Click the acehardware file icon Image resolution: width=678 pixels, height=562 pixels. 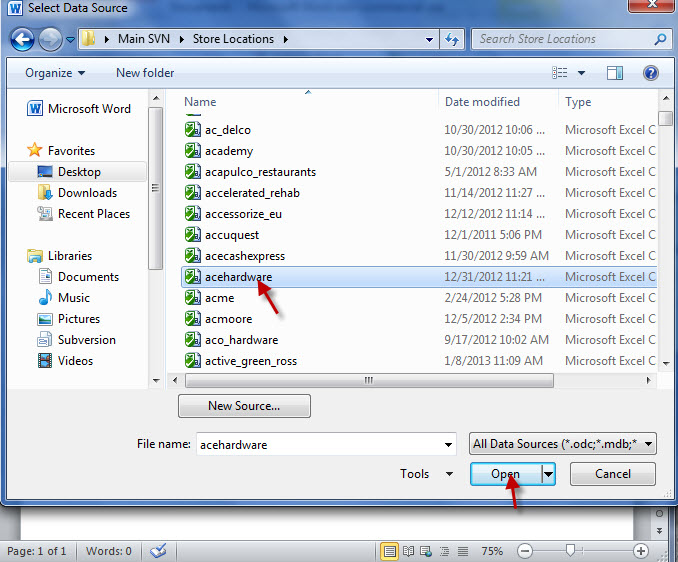(x=192, y=277)
